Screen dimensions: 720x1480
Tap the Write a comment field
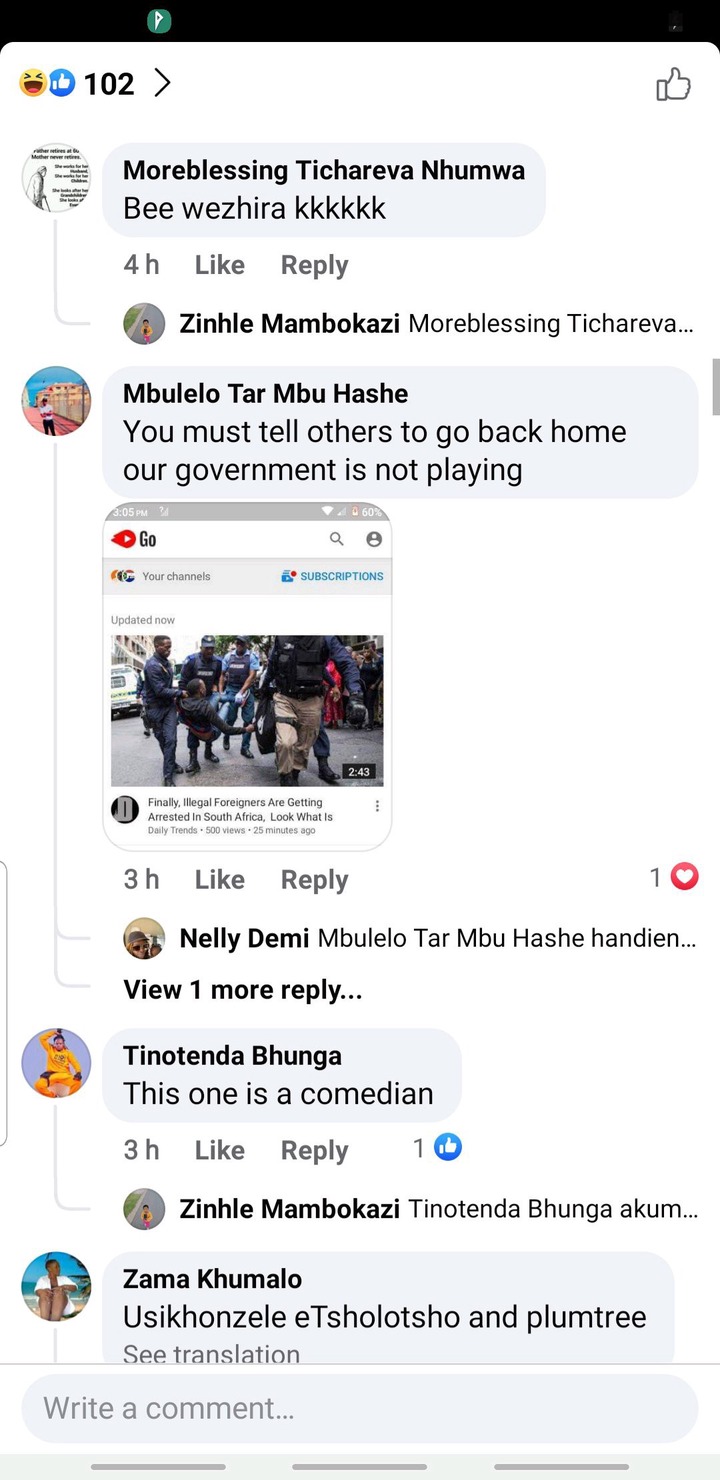[x=360, y=1408]
